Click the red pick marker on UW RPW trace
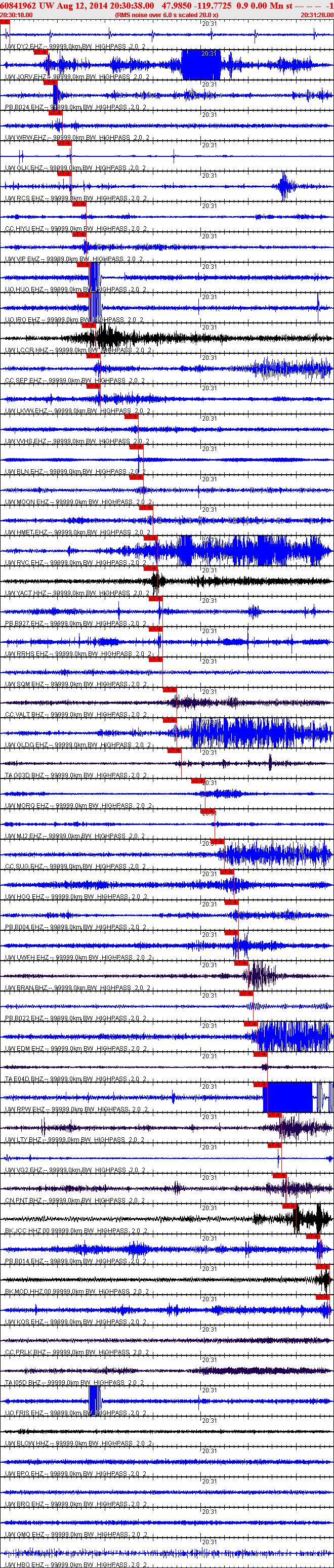Viewport: 334px width, 1568px height. point(260,1085)
